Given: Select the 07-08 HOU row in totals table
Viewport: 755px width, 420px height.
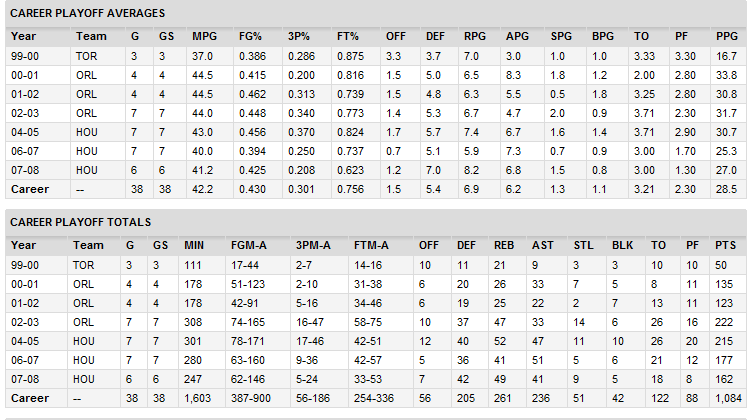Looking at the screenshot, I should click(x=376, y=380).
